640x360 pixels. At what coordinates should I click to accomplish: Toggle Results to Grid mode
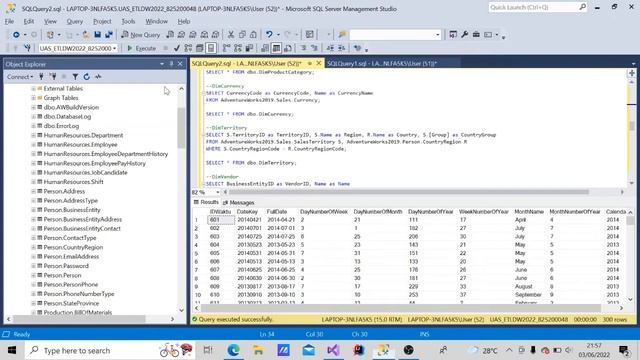coord(276,48)
